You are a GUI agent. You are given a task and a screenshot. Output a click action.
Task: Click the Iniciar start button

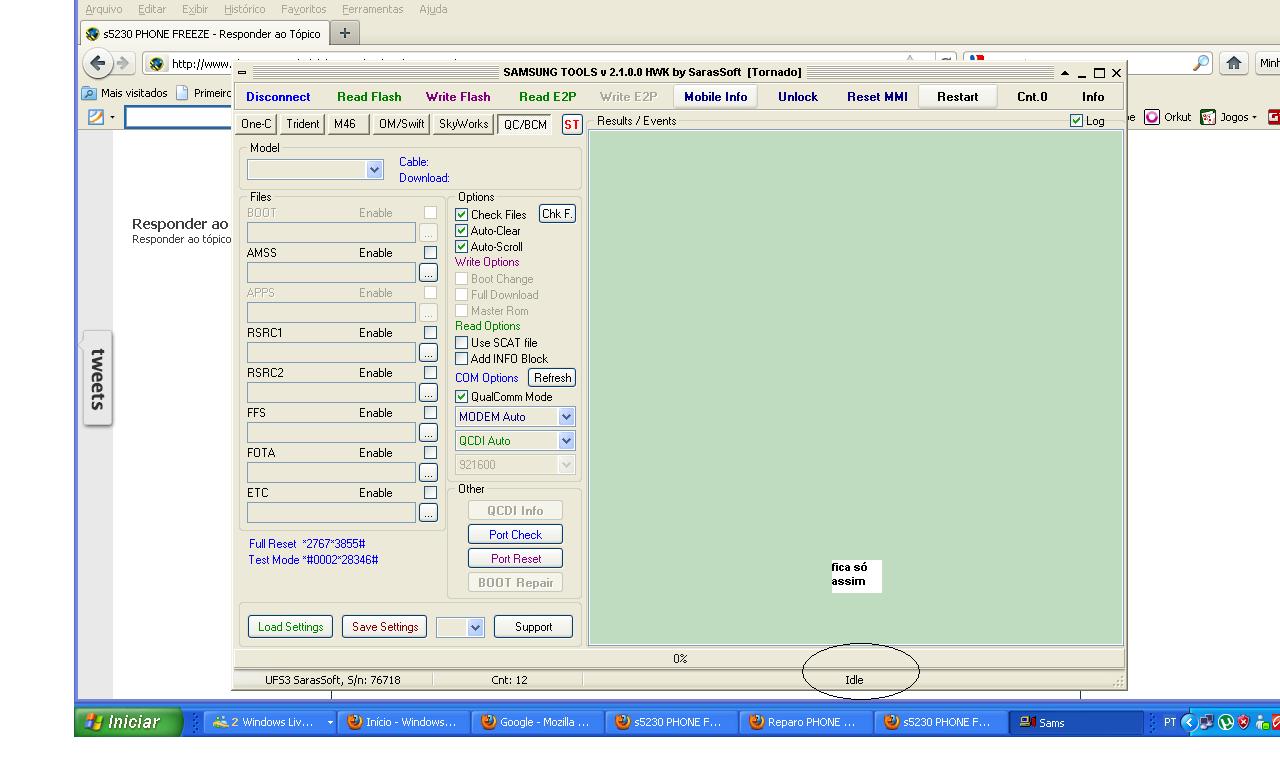coord(128,722)
